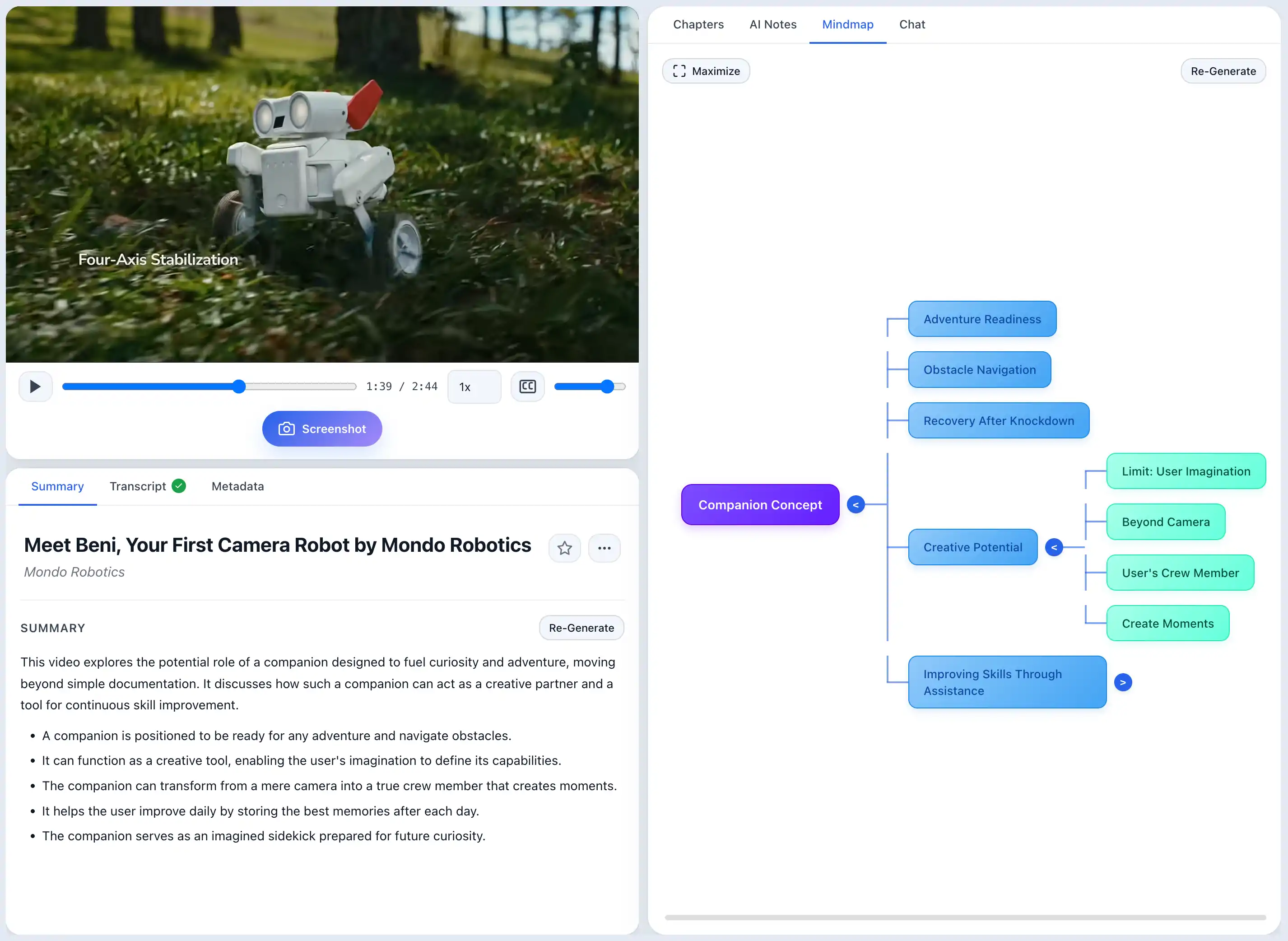Click the bullet about navigating obstacles

point(277,736)
